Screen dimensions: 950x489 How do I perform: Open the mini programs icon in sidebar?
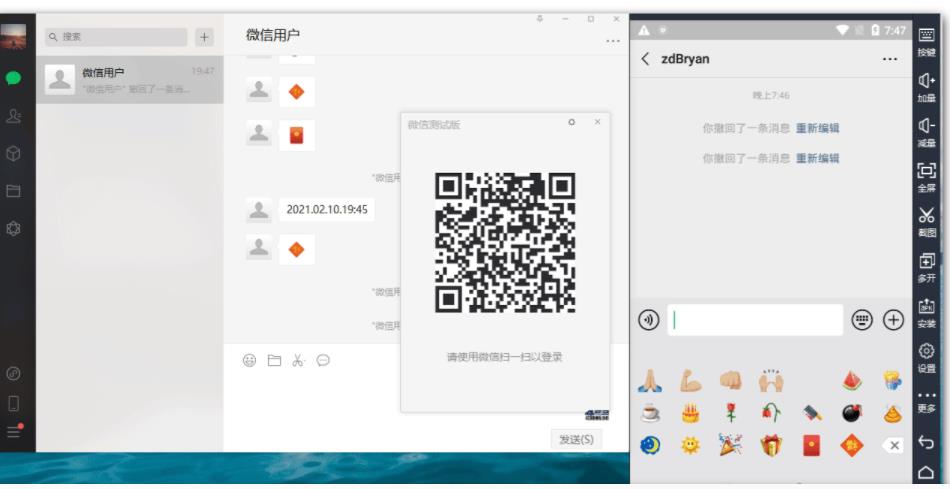(13, 374)
